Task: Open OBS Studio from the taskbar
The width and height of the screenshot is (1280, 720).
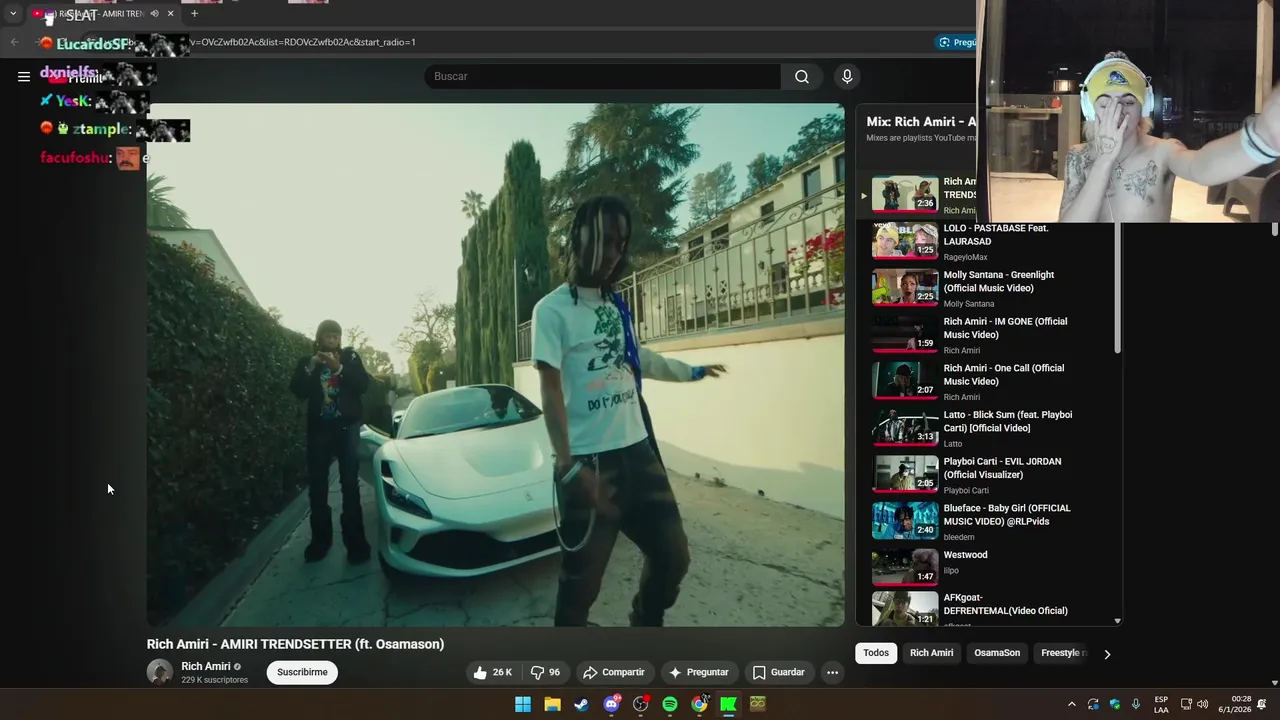Action: point(640,704)
